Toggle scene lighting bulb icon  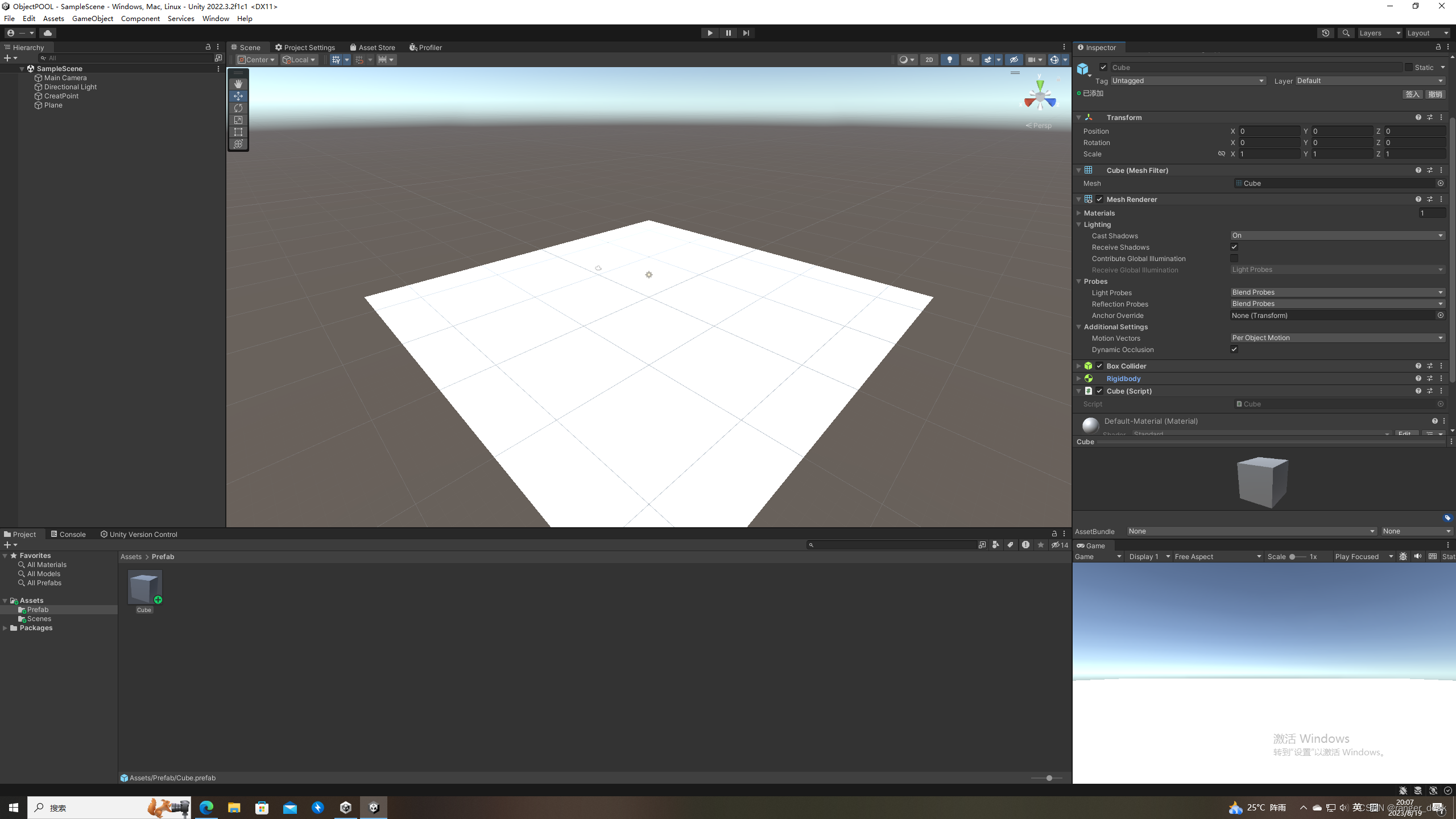(x=949, y=60)
